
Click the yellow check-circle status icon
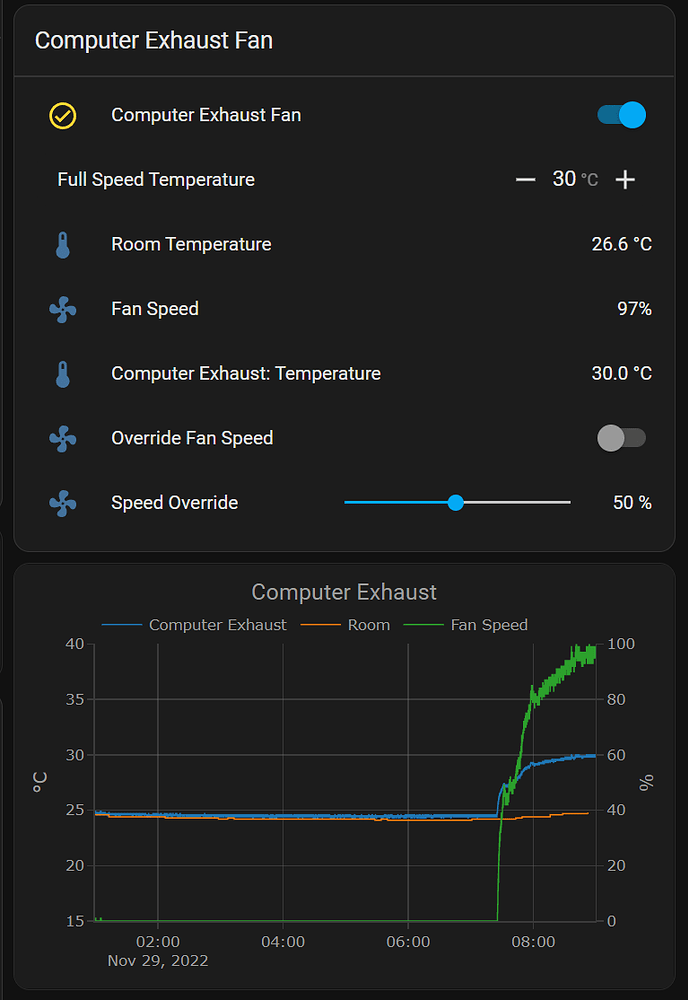(x=63, y=115)
